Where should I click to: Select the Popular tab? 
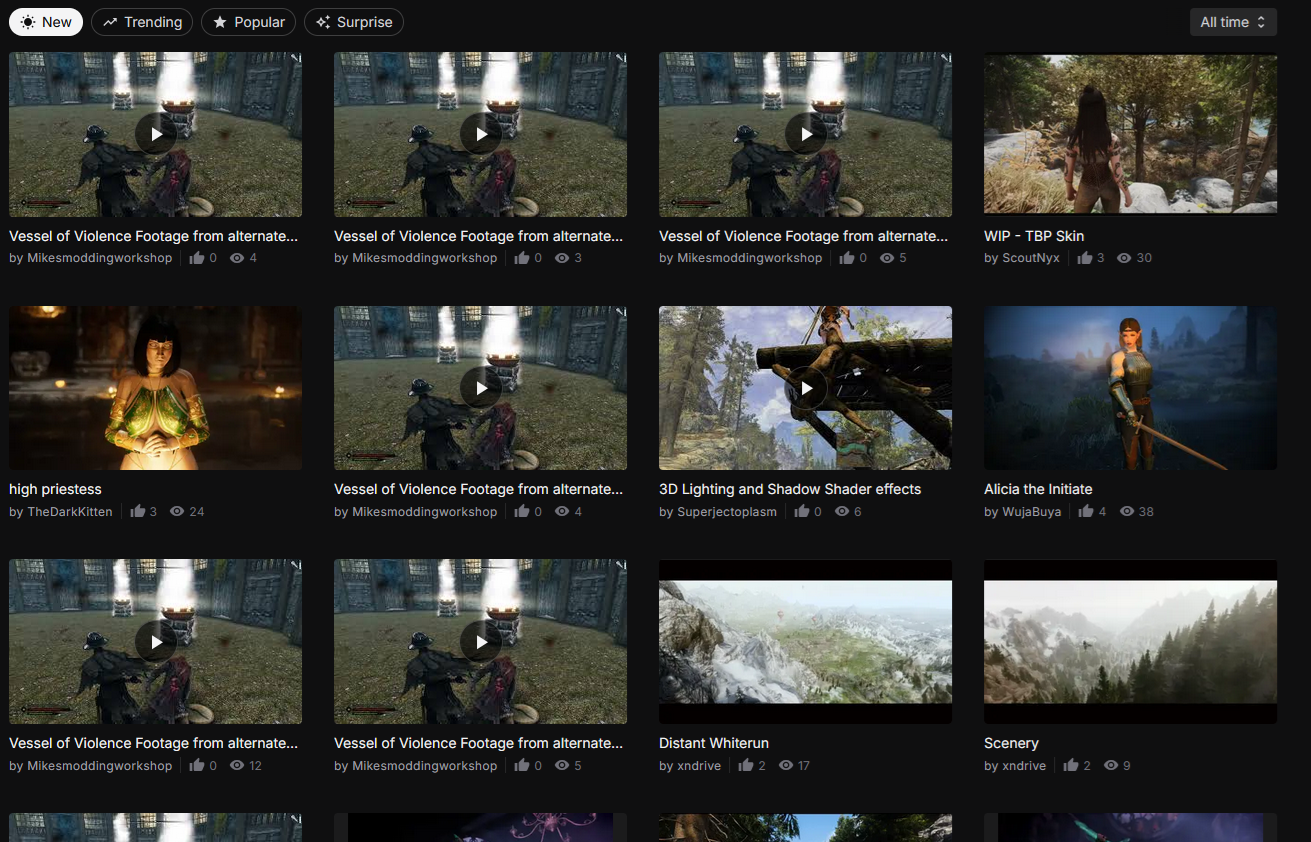point(248,22)
